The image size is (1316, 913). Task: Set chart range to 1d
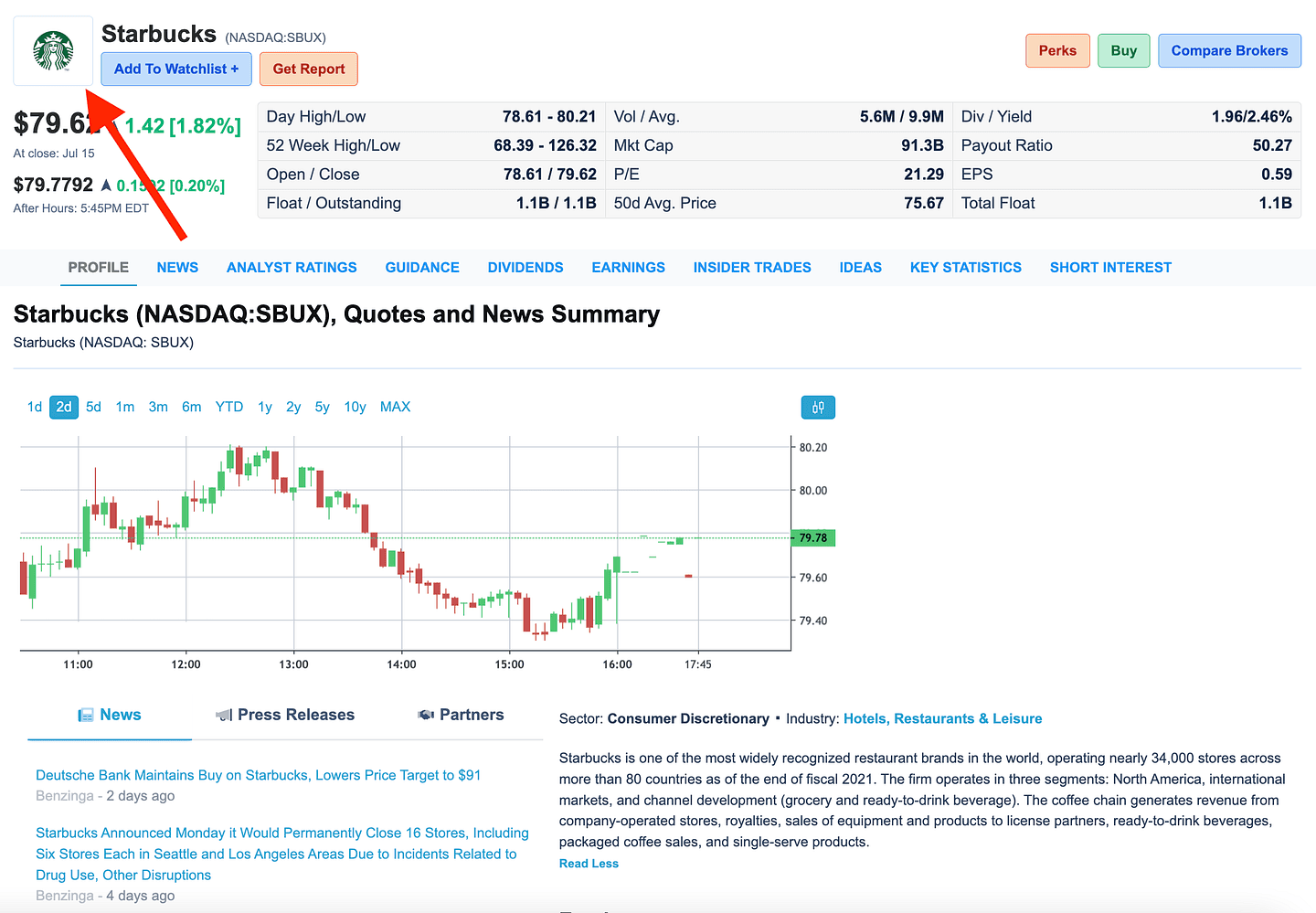(35, 407)
